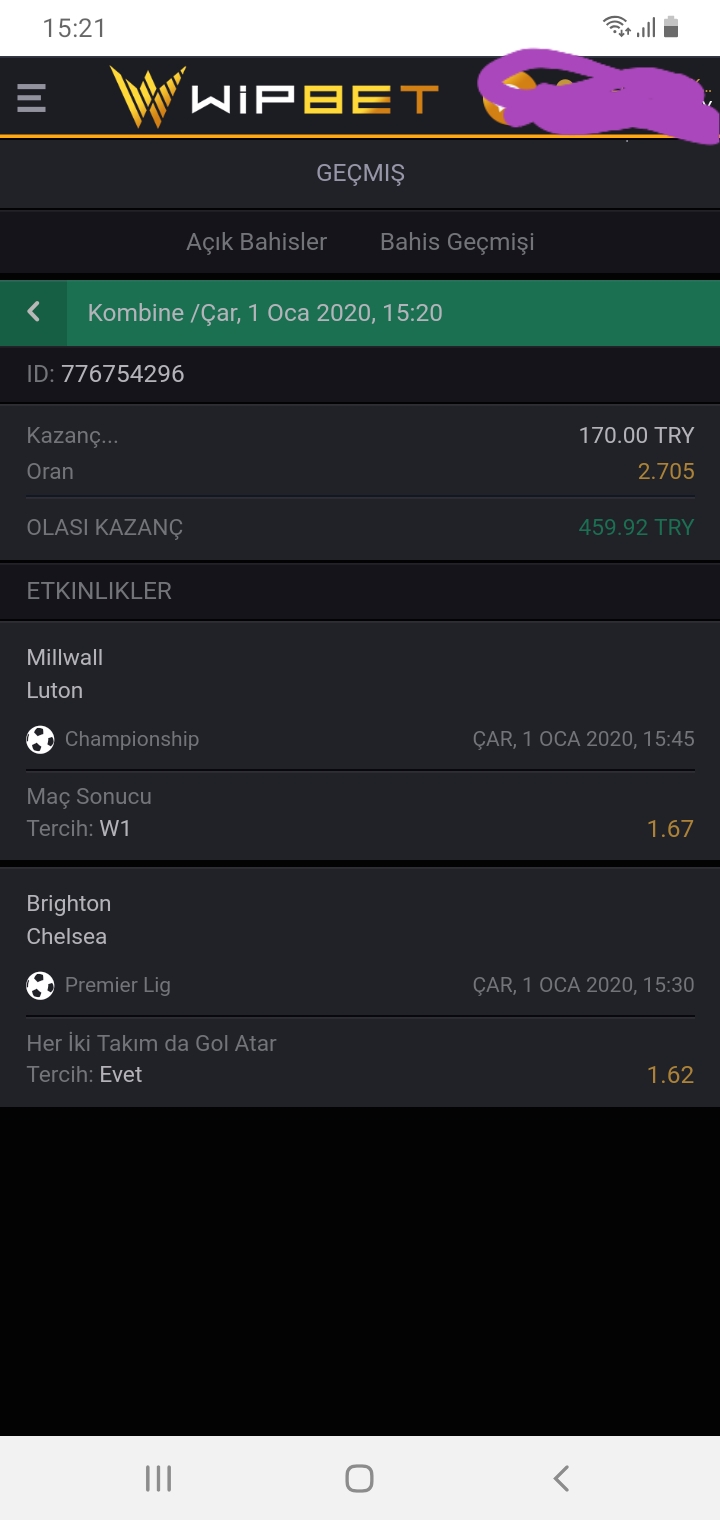Tap the Kombine date header
Viewport: 720px width, 1520px height.
265,313
